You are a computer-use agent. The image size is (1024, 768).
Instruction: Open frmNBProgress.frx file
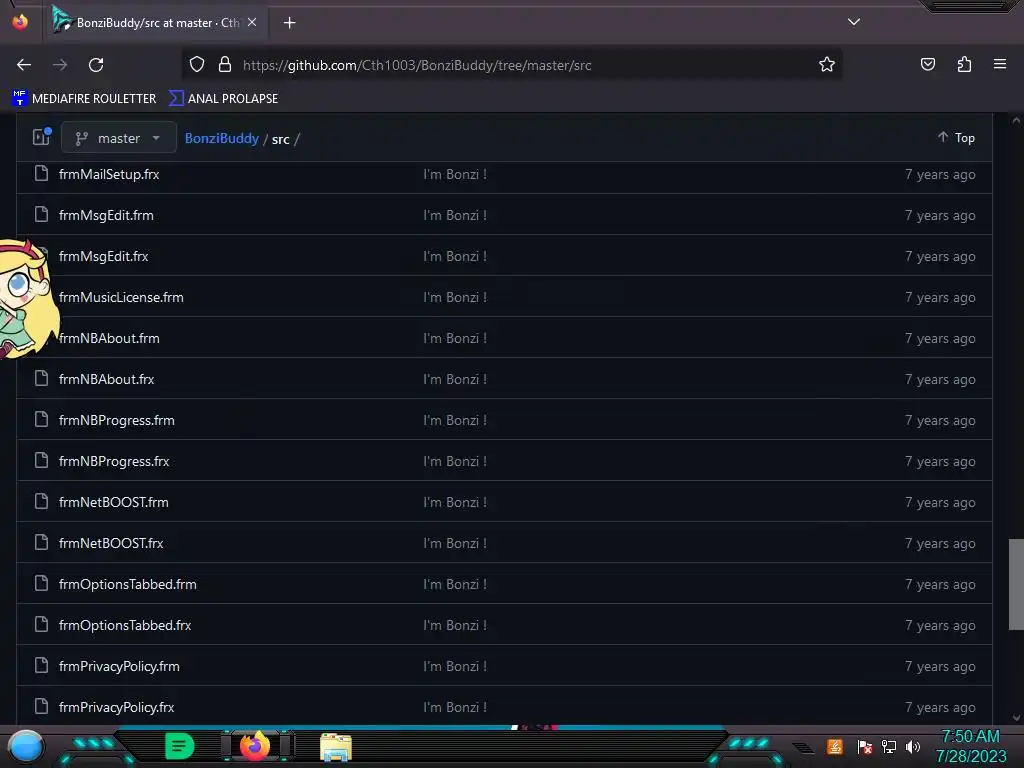[114, 462]
